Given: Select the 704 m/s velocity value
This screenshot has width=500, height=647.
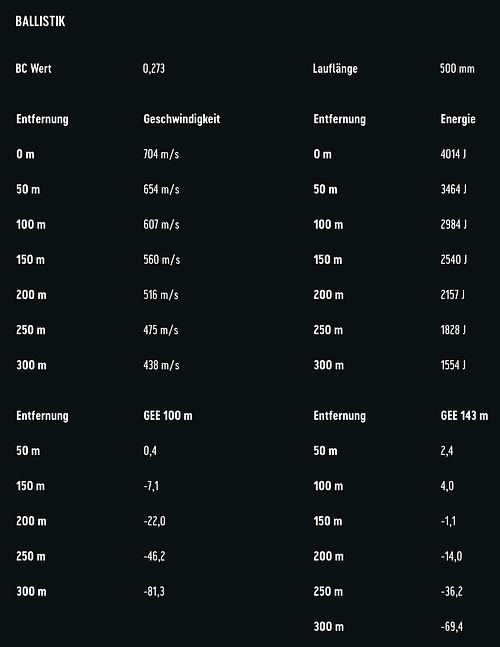Looking at the screenshot, I should (x=161, y=154).
